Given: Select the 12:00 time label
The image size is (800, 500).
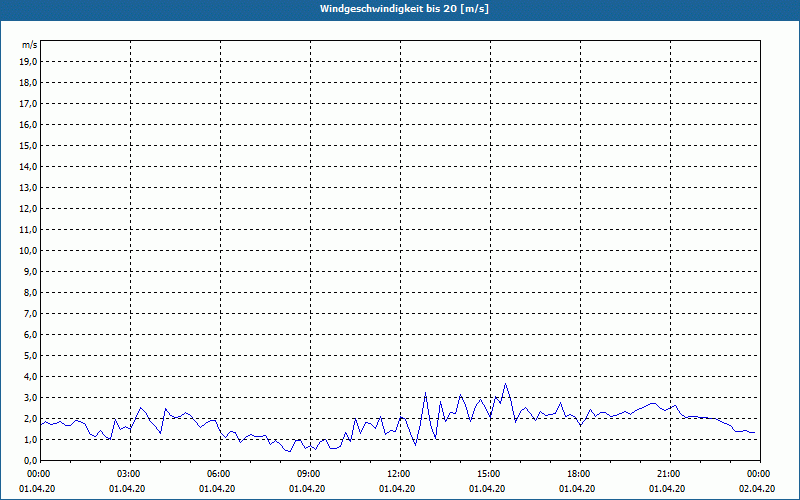Looking at the screenshot, I should point(400,474).
